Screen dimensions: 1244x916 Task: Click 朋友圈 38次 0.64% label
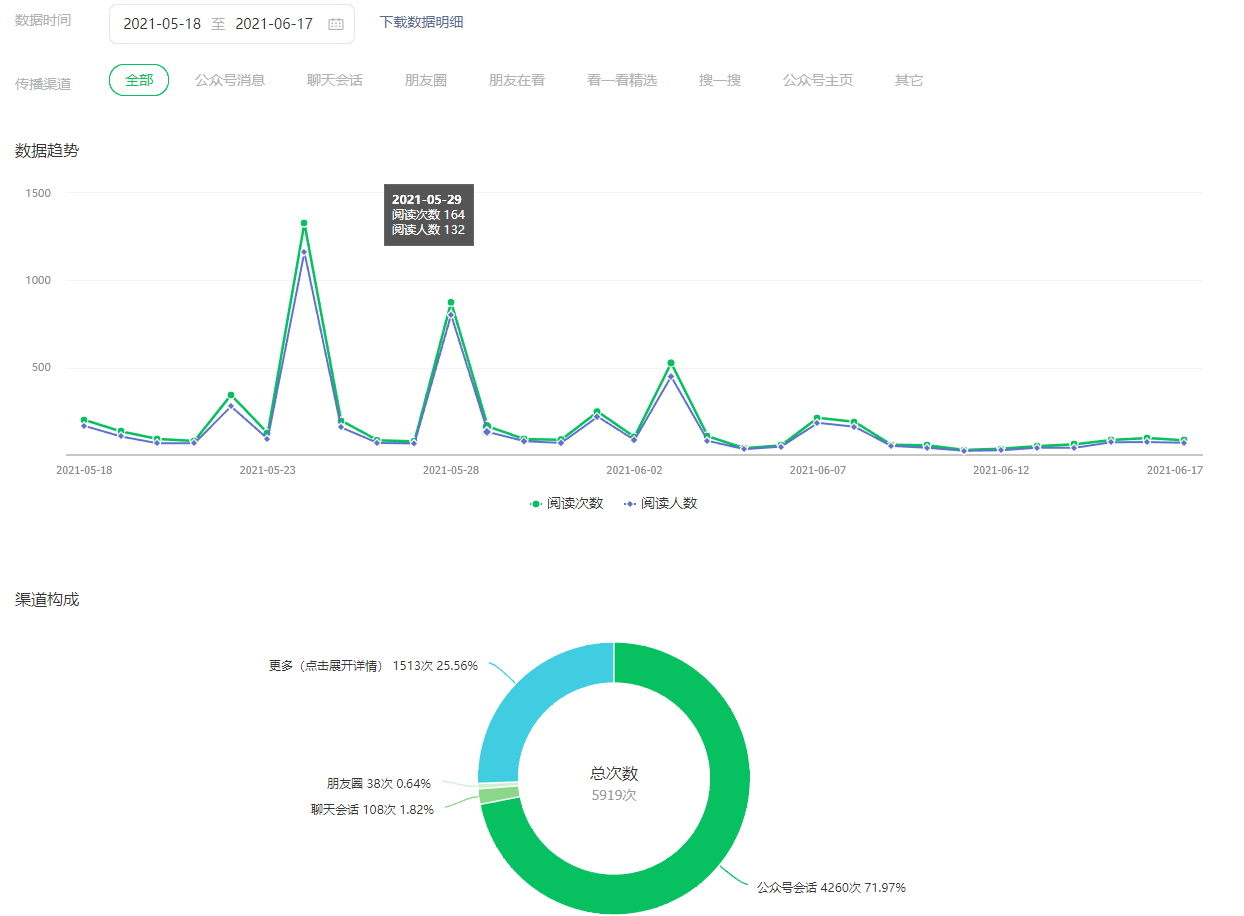(379, 784)
